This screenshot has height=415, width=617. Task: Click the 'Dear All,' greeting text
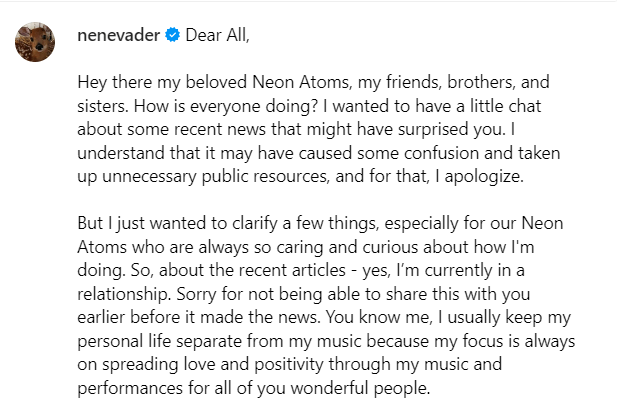pos(217,35)
